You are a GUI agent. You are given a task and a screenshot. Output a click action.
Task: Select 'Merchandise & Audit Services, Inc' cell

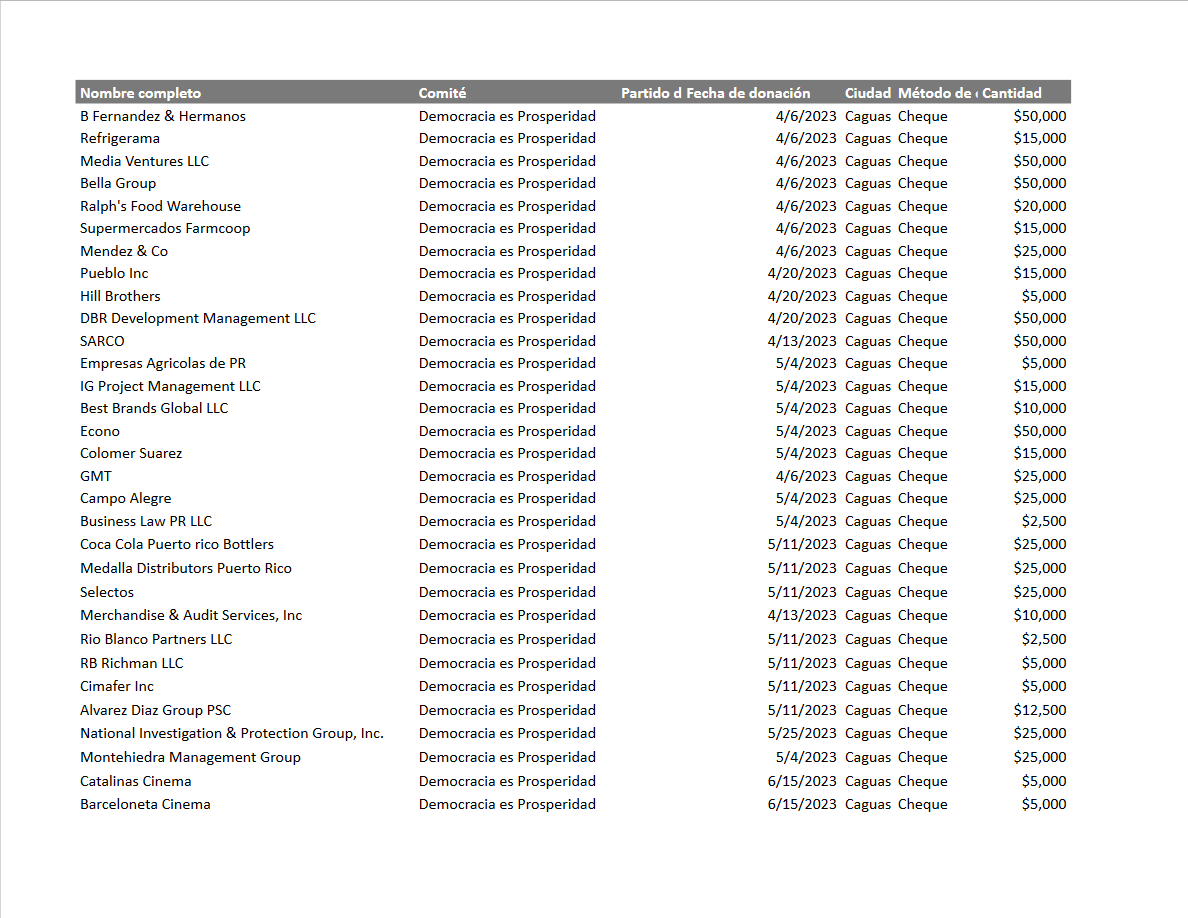tap(191, 615)
